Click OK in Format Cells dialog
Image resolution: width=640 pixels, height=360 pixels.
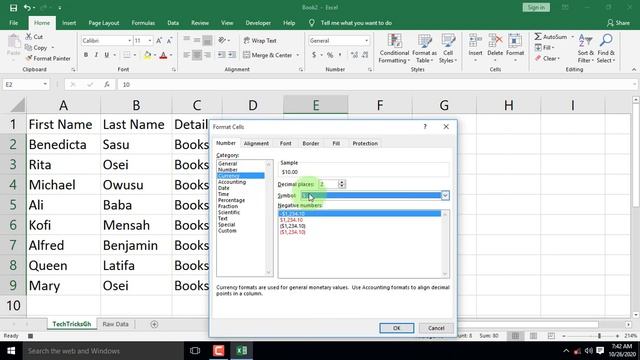(396, 328)
